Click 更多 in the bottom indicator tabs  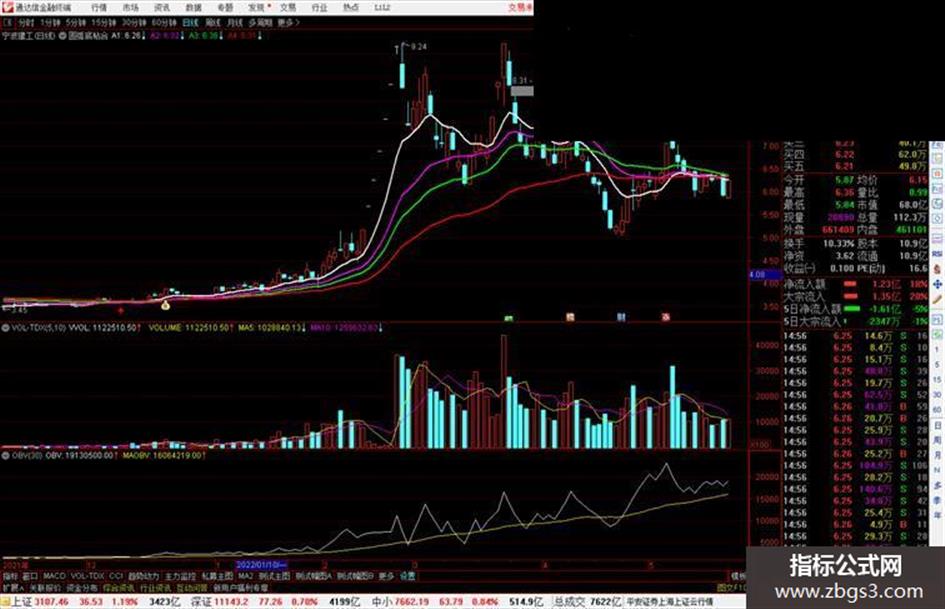tap(386, 576)
